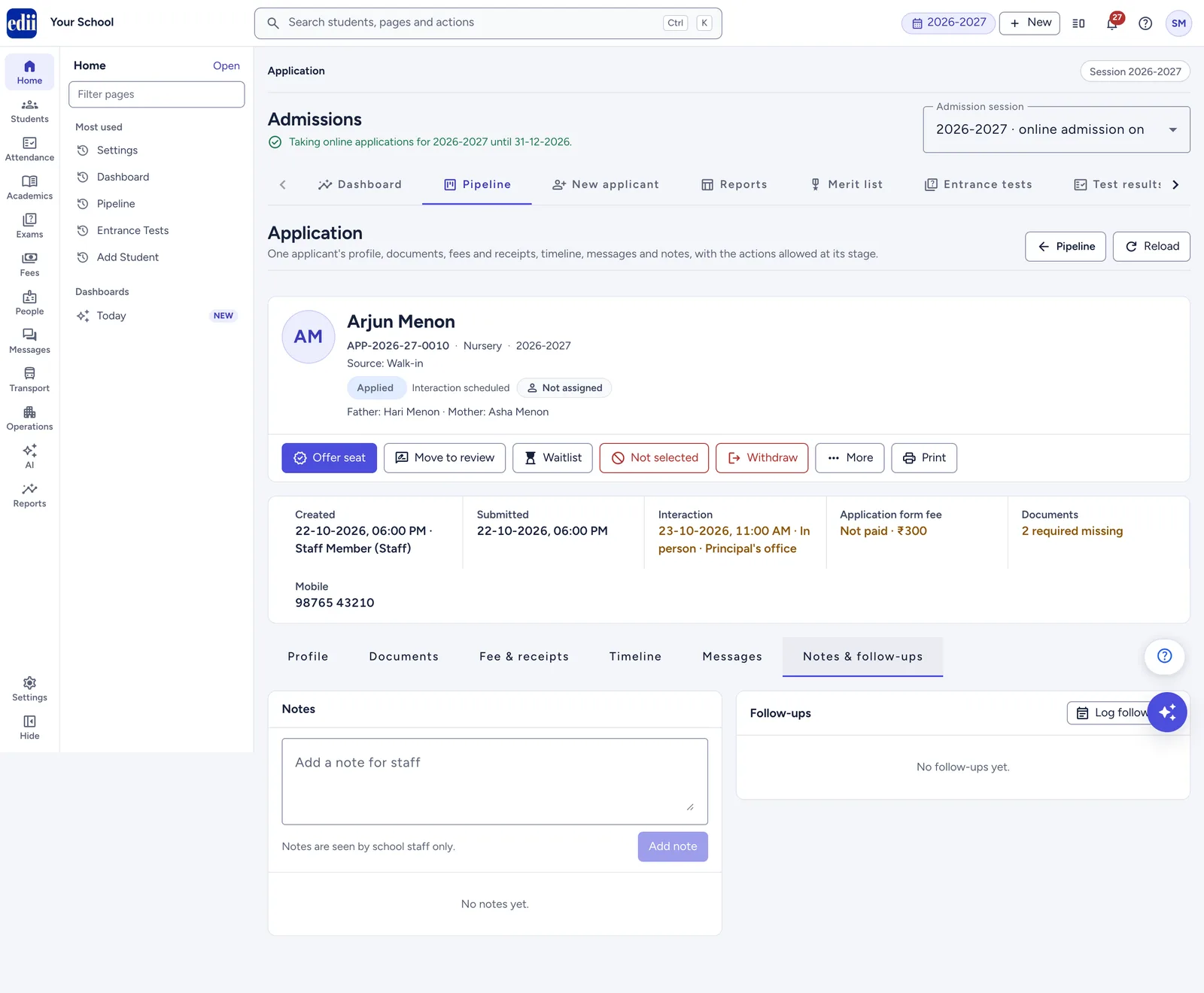Open Reports in the left sidebar

click(29, 494)
